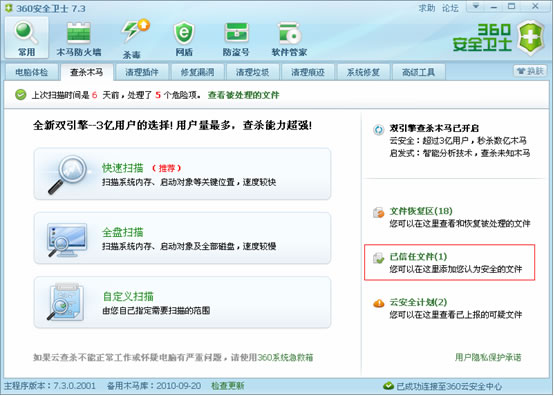Switch to the 电脑体检 tab
The image size is (554, 396).
click(31, 72)
